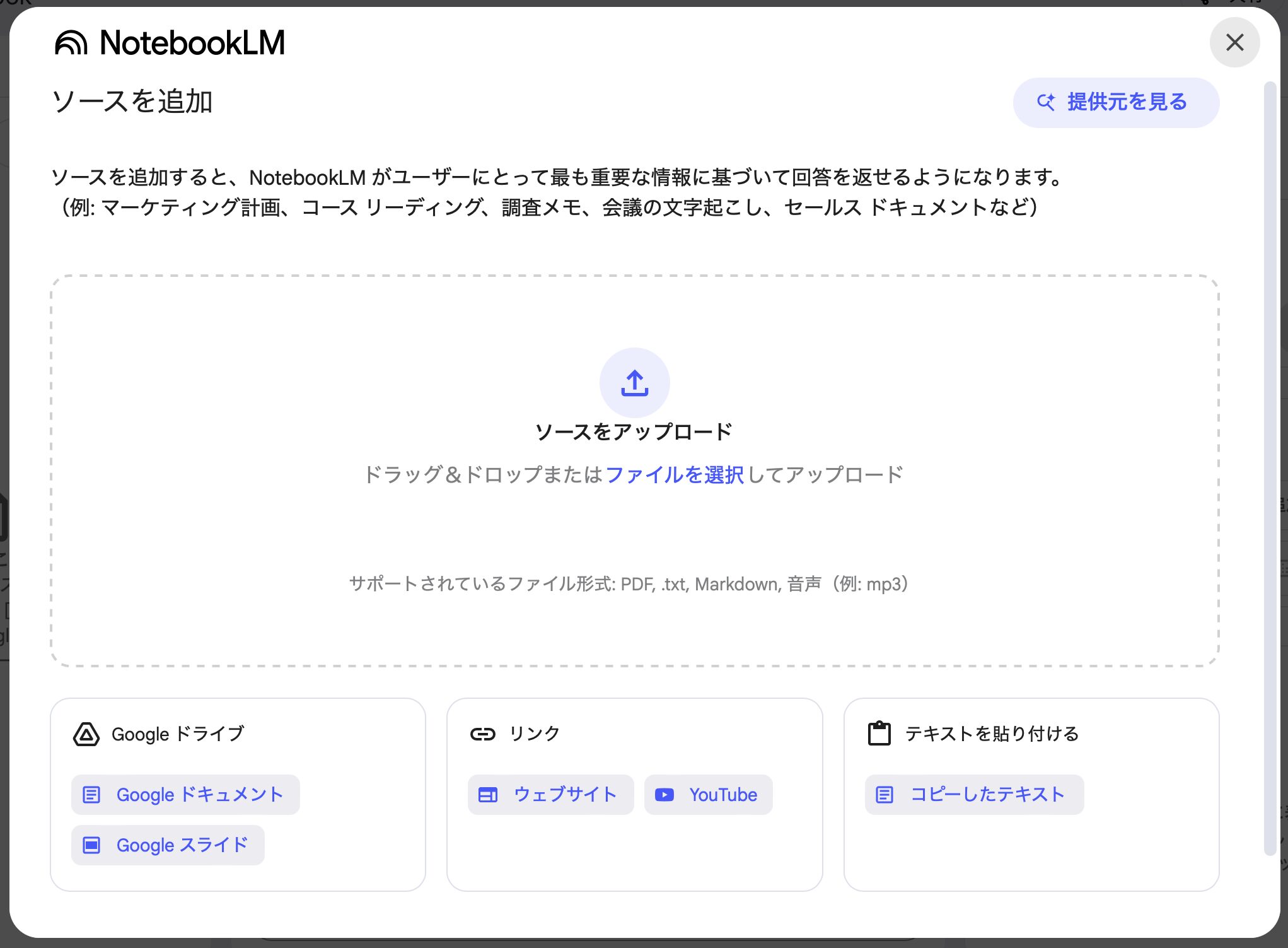
Task: Click the 提供元を見る button
Action: [x=1116, y=102]
